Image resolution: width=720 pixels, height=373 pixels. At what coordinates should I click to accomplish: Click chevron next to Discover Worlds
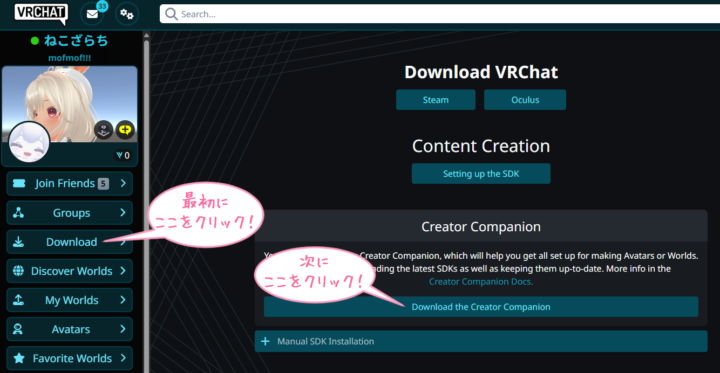(x=123, y=271)
